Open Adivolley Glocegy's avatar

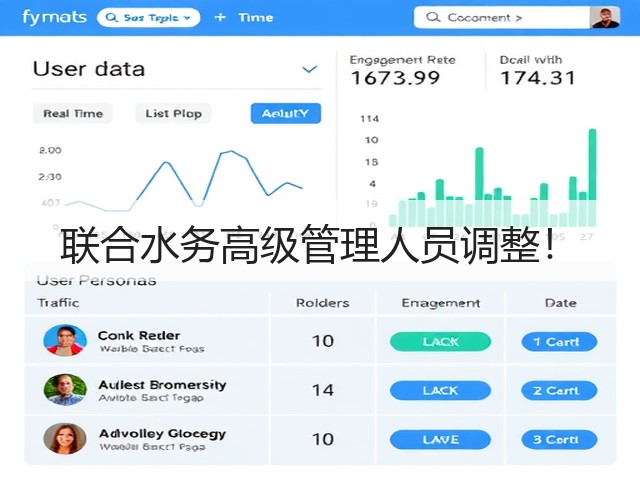click(65, 439)
